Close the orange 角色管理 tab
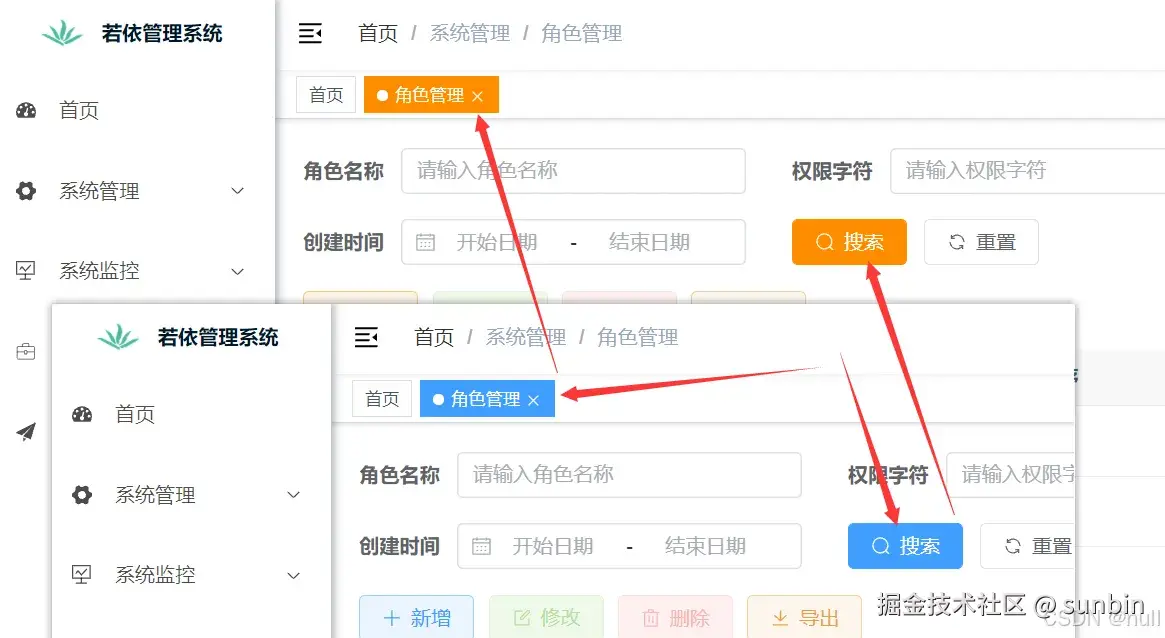 [x=478, y=97]
